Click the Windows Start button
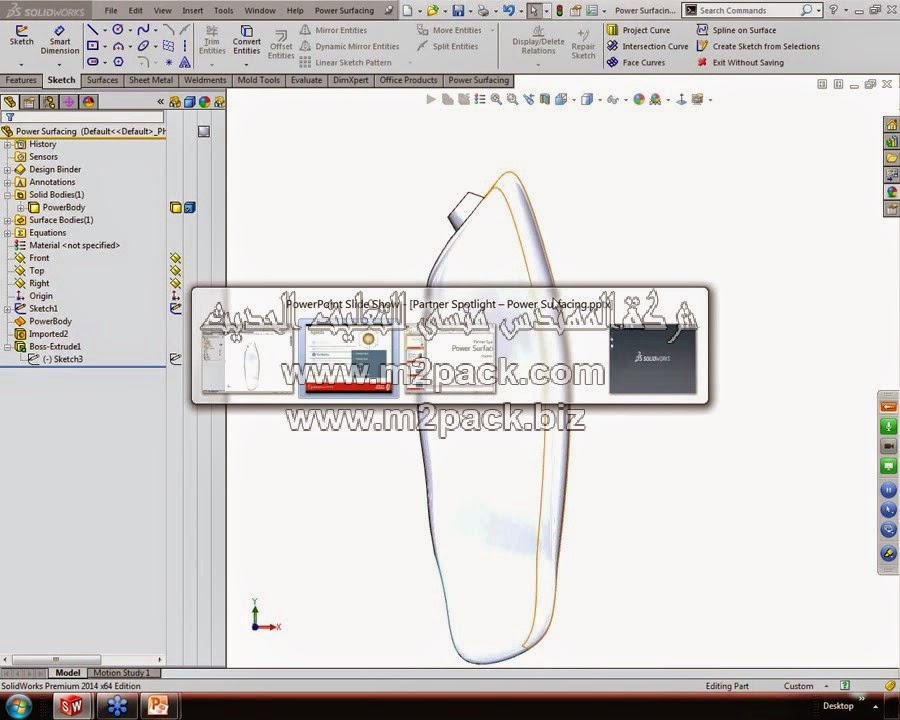 click(18, 706)
